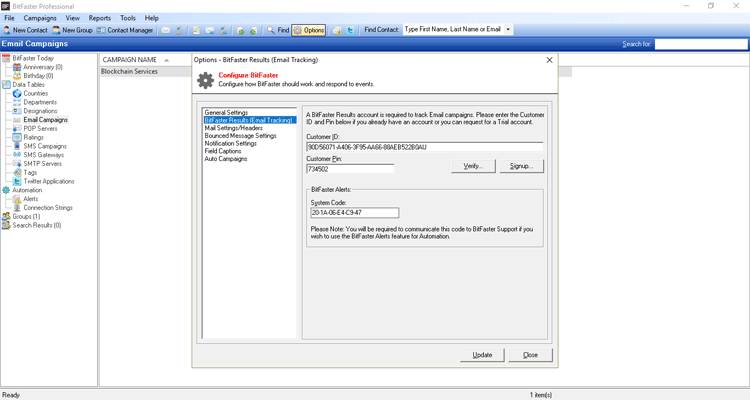Open the Find Contact dropdown arrow
Image resolution: width=750 pixels, height=400 pixels.
click(508, 30)
